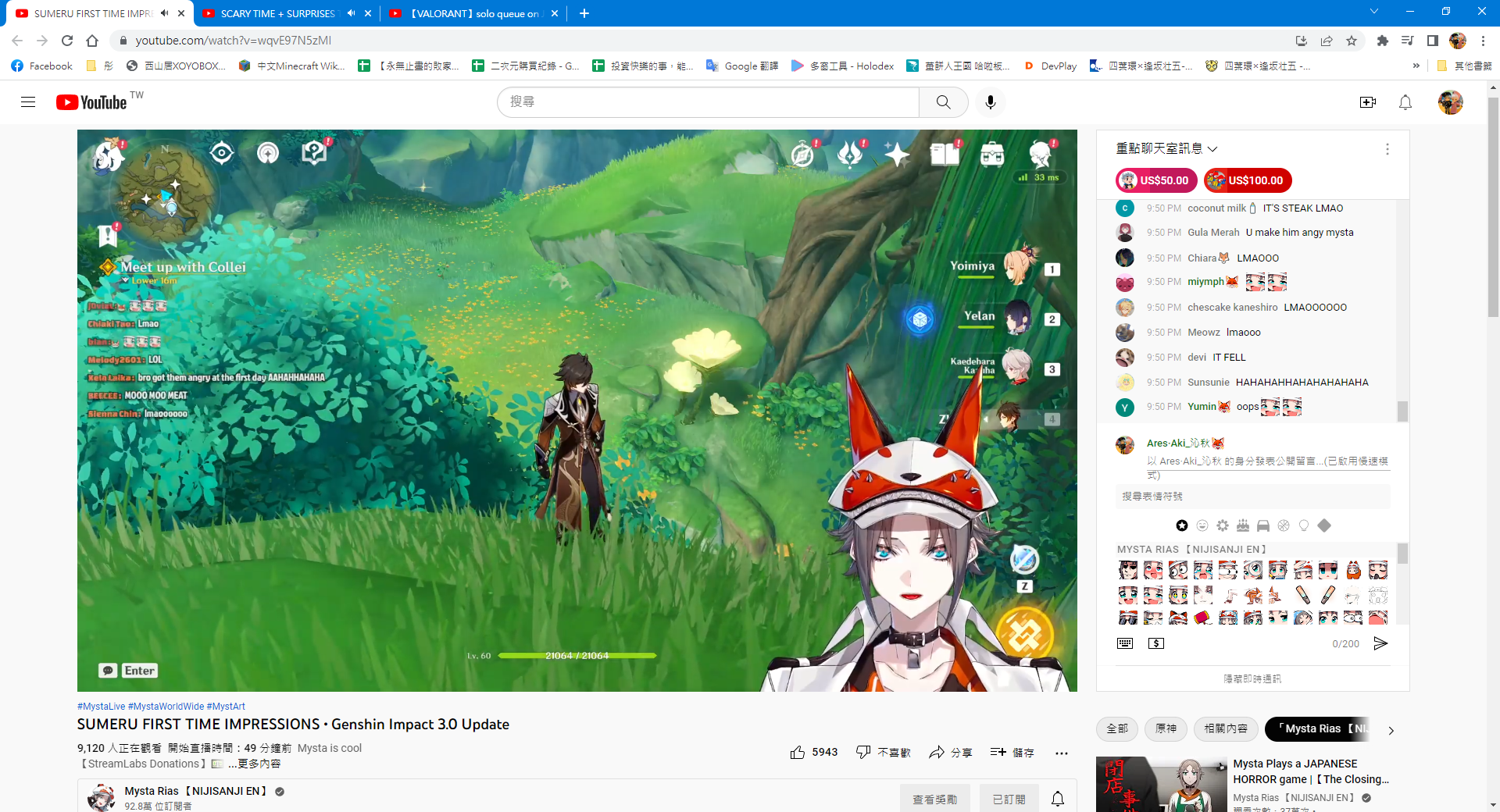Focus the YouTube 搜尋 search field
The width and height of the screenshot is (1500, 812).
pyautogui.click(x=708, y=102)
